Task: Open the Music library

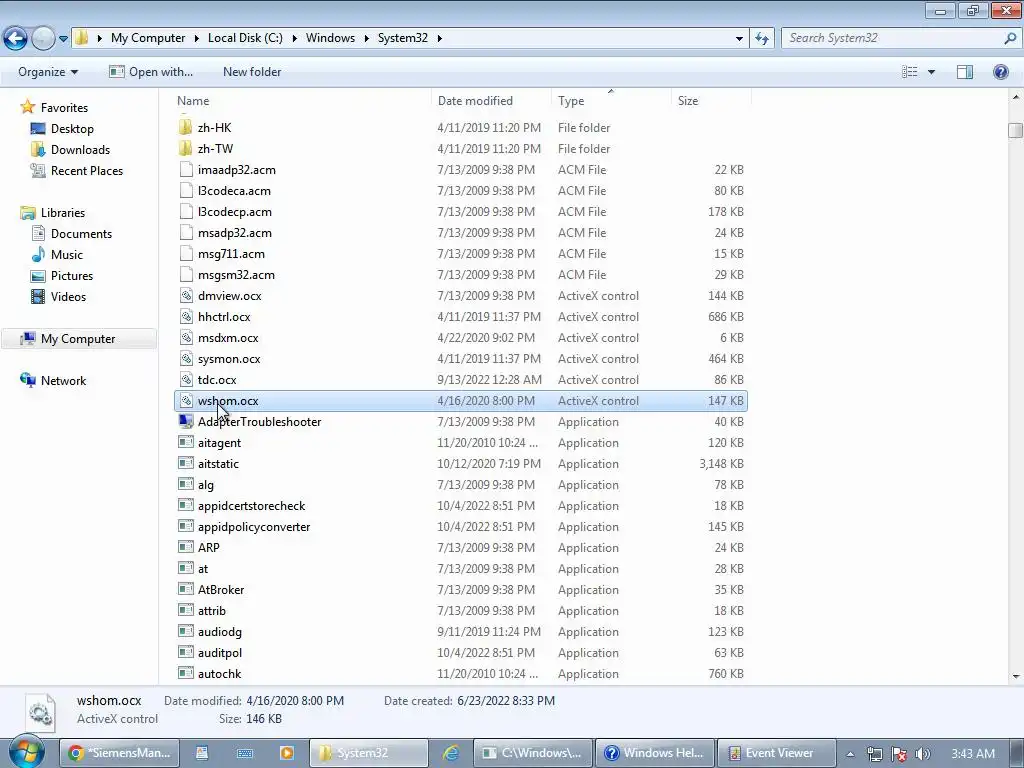Action: (67, 255)
